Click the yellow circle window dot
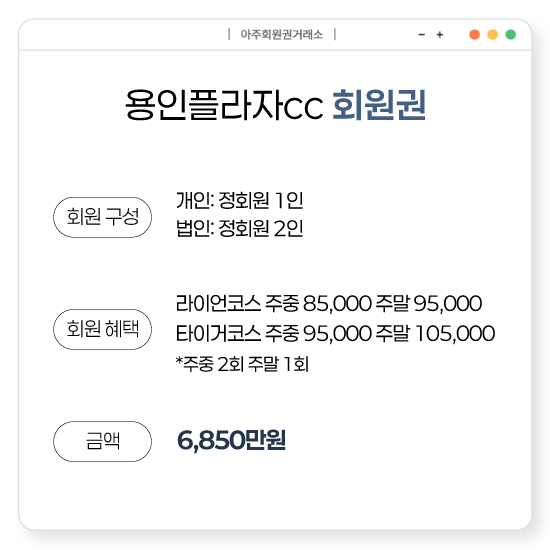 492,35
